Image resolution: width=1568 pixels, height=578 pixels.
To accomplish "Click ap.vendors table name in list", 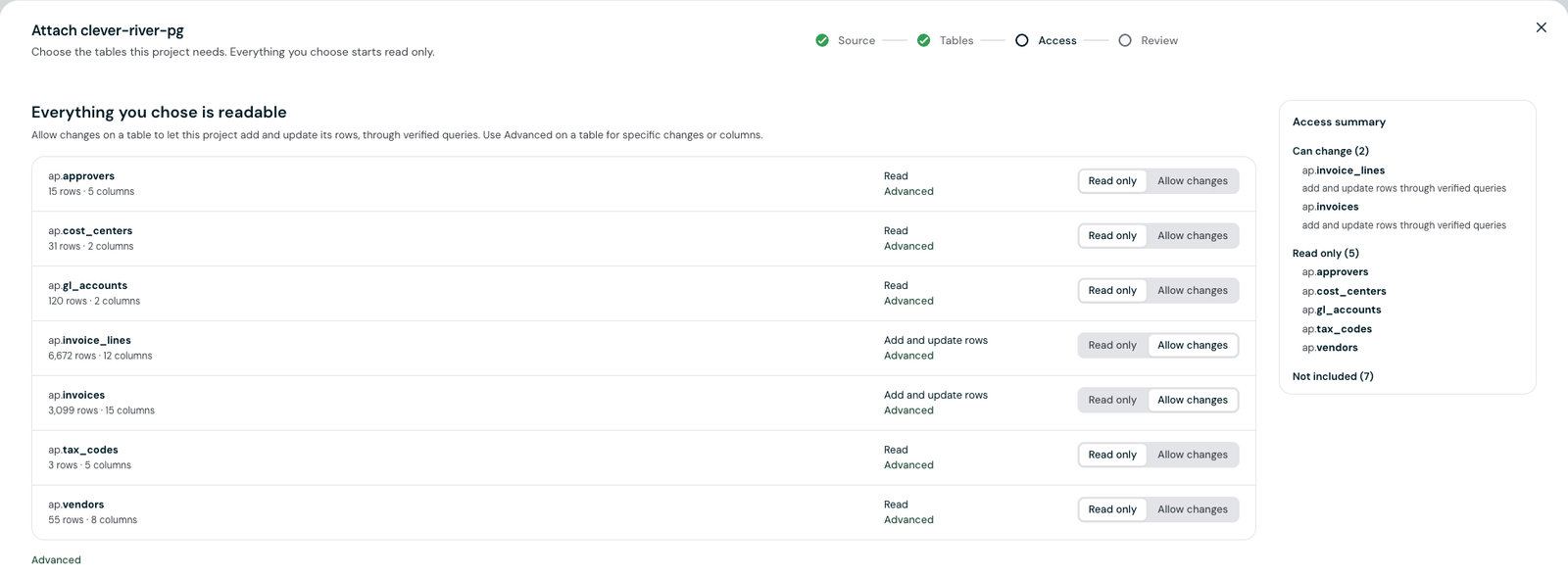I will pyautogui.click(x=76, y=506).
